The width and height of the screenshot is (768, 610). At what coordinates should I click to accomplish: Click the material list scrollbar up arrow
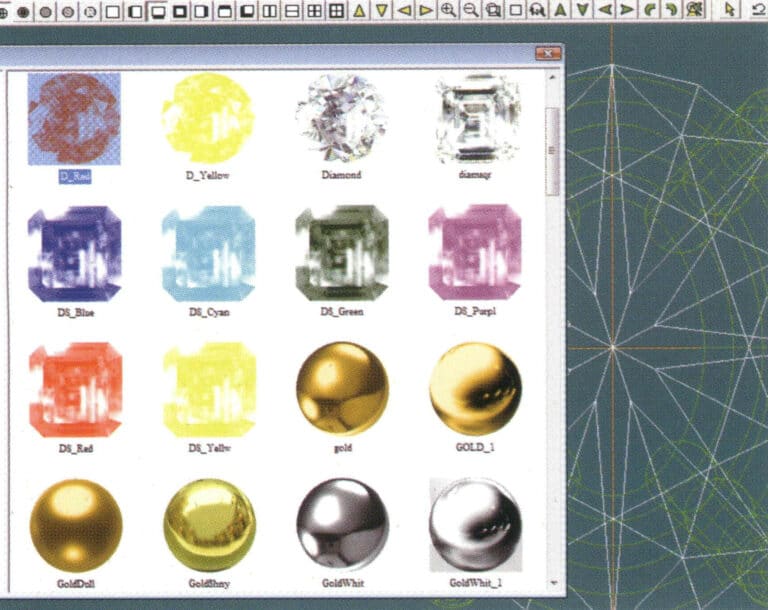point(552,77)
